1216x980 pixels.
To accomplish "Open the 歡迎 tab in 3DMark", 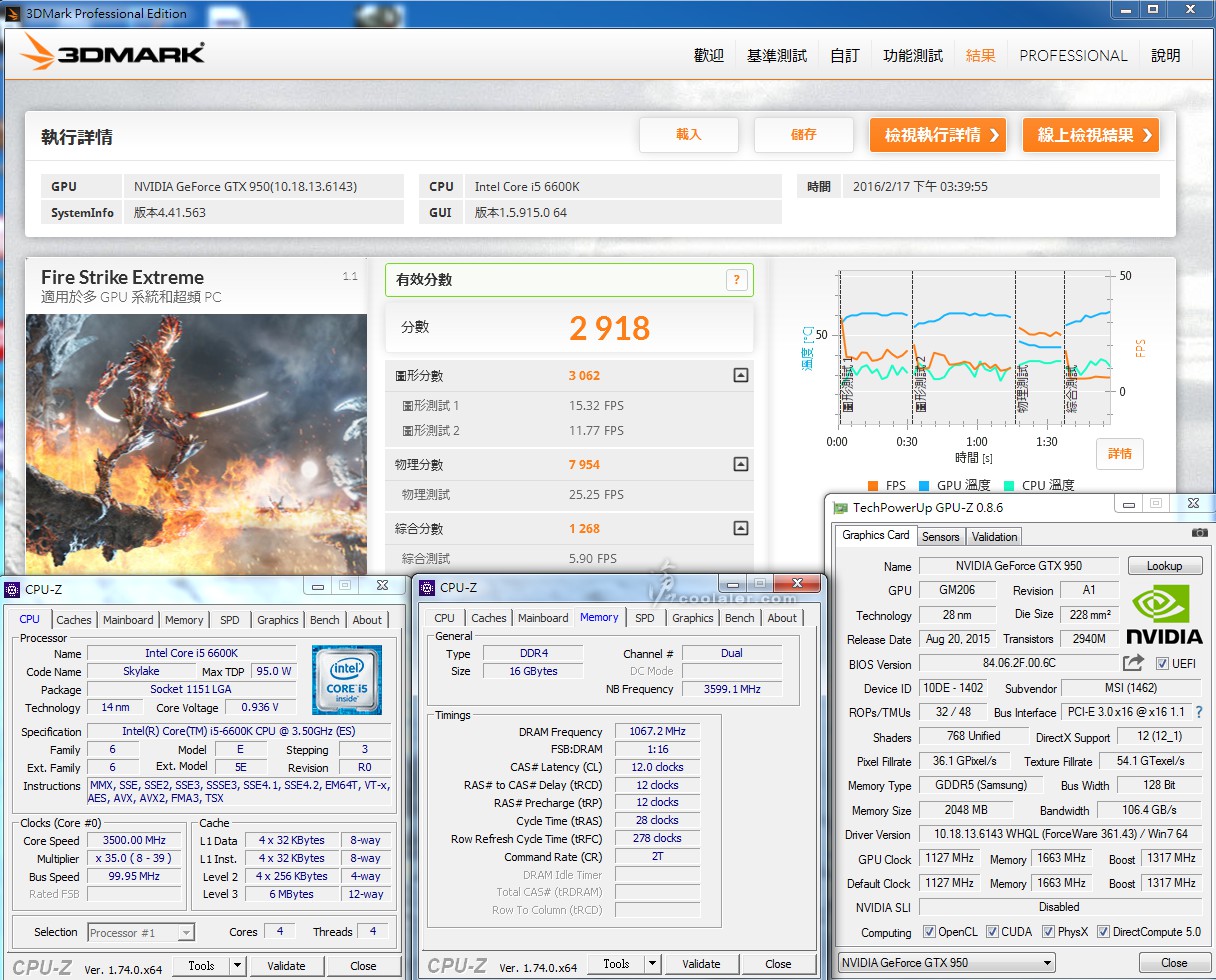I will (x=709, y=56).
